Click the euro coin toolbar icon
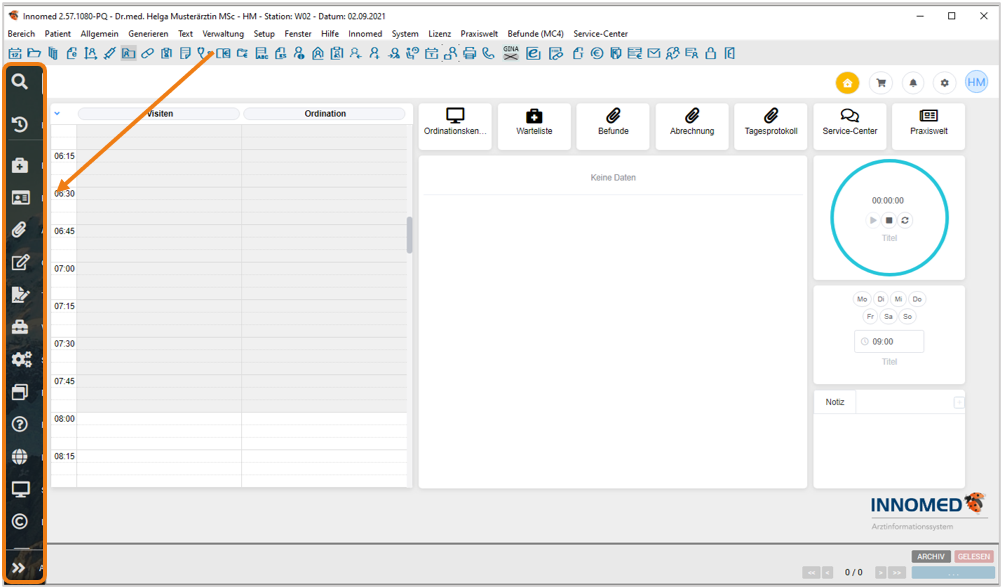1002x588 pixels. click(597, 54)
